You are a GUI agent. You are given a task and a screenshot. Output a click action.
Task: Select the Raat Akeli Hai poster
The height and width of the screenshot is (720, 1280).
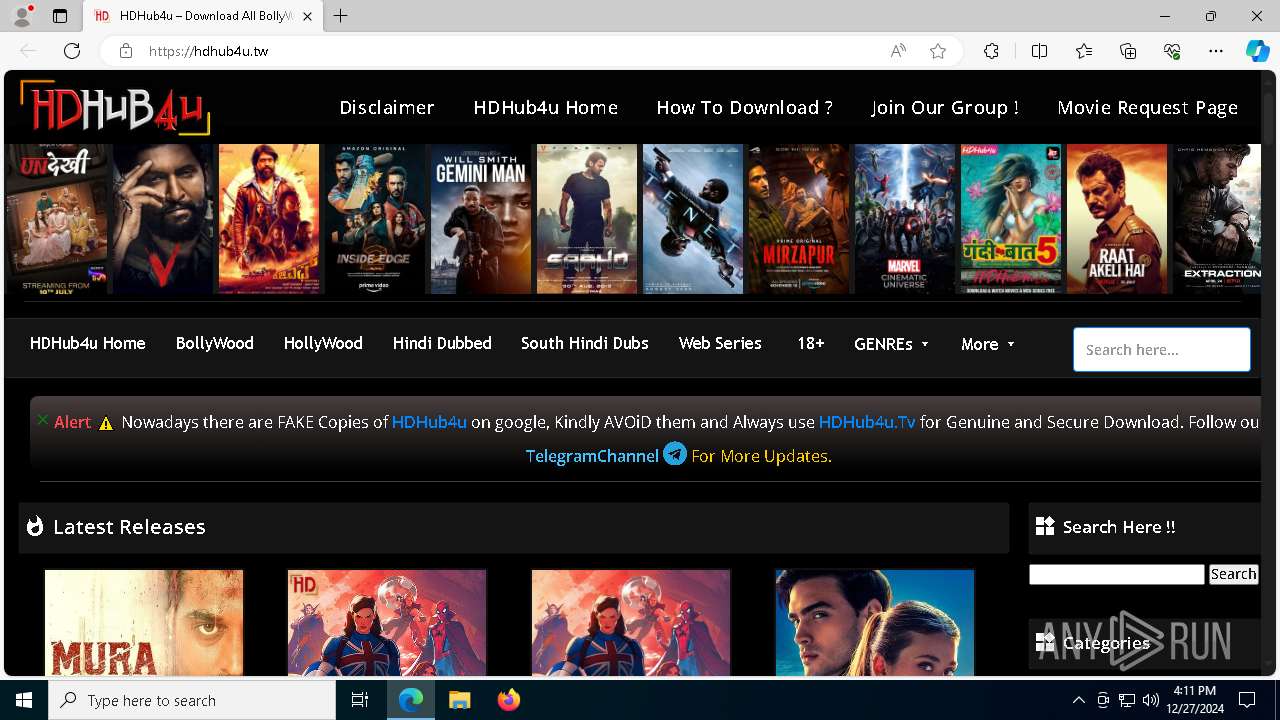pos(1117,219)
